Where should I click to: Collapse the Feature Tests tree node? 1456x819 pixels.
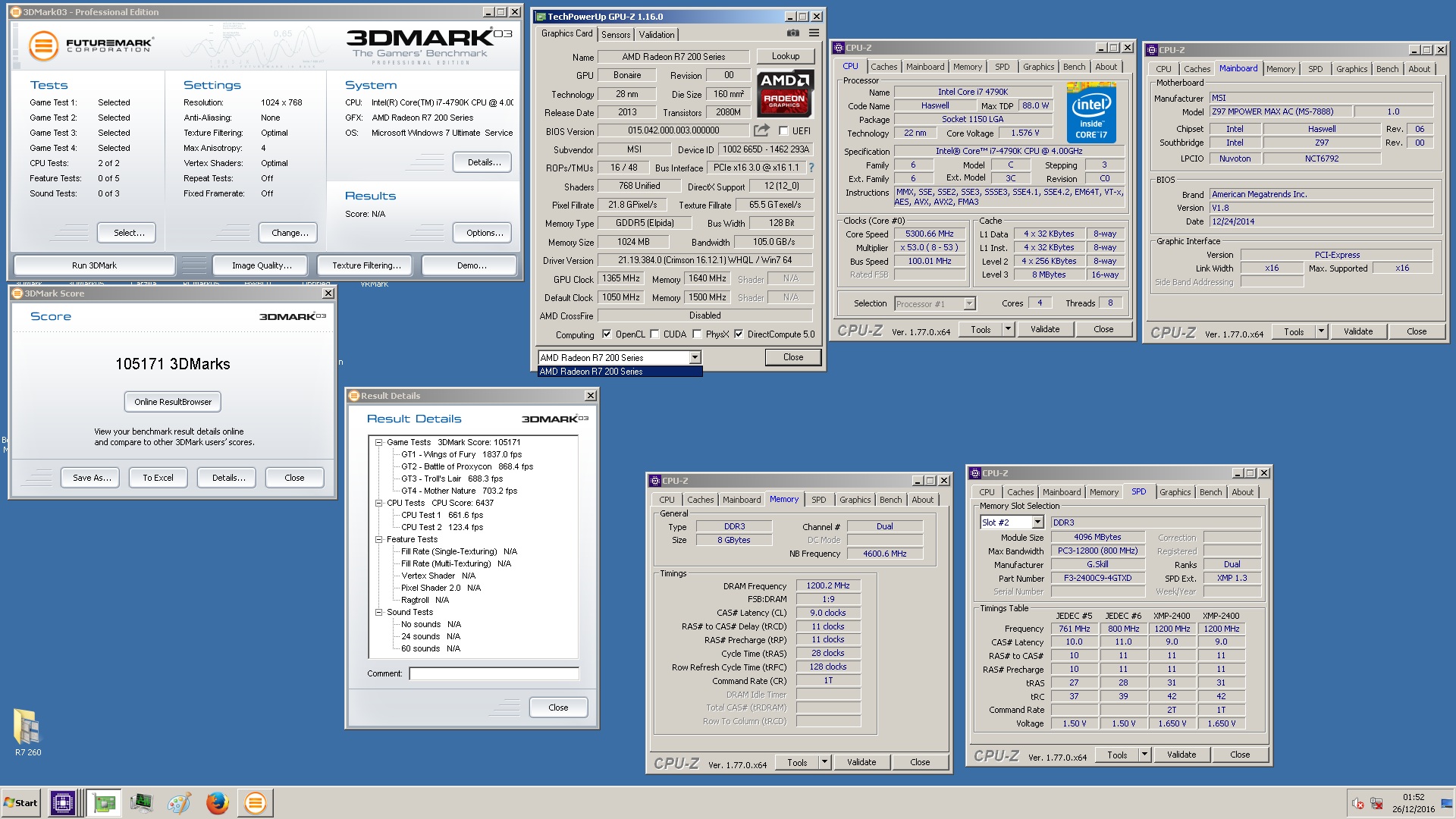point(378,539)
